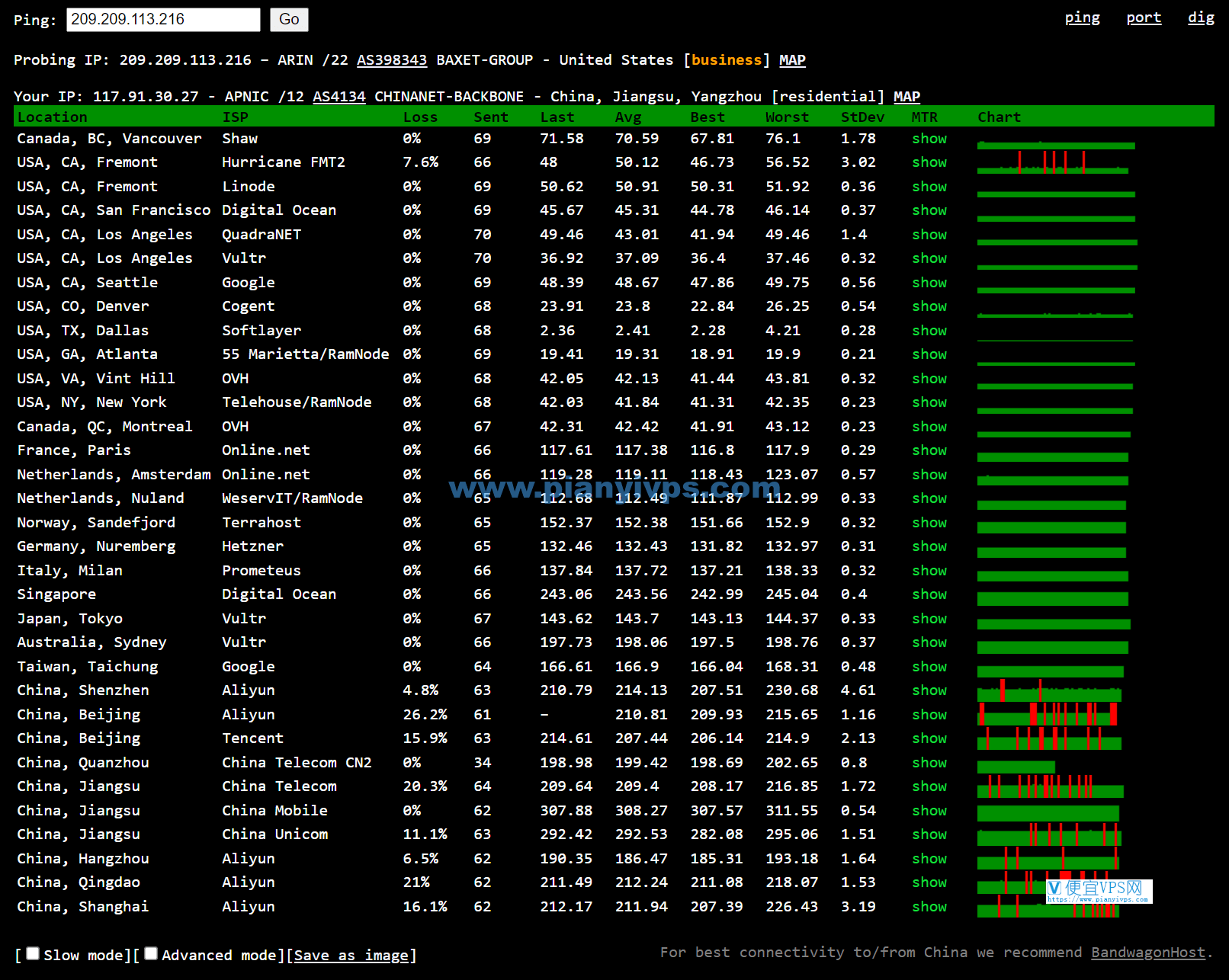The height and width of the screenshot is (980, 1229).
Task: Click the Hurricane FMT2 latency chart
Action: tap(1053, 162)
